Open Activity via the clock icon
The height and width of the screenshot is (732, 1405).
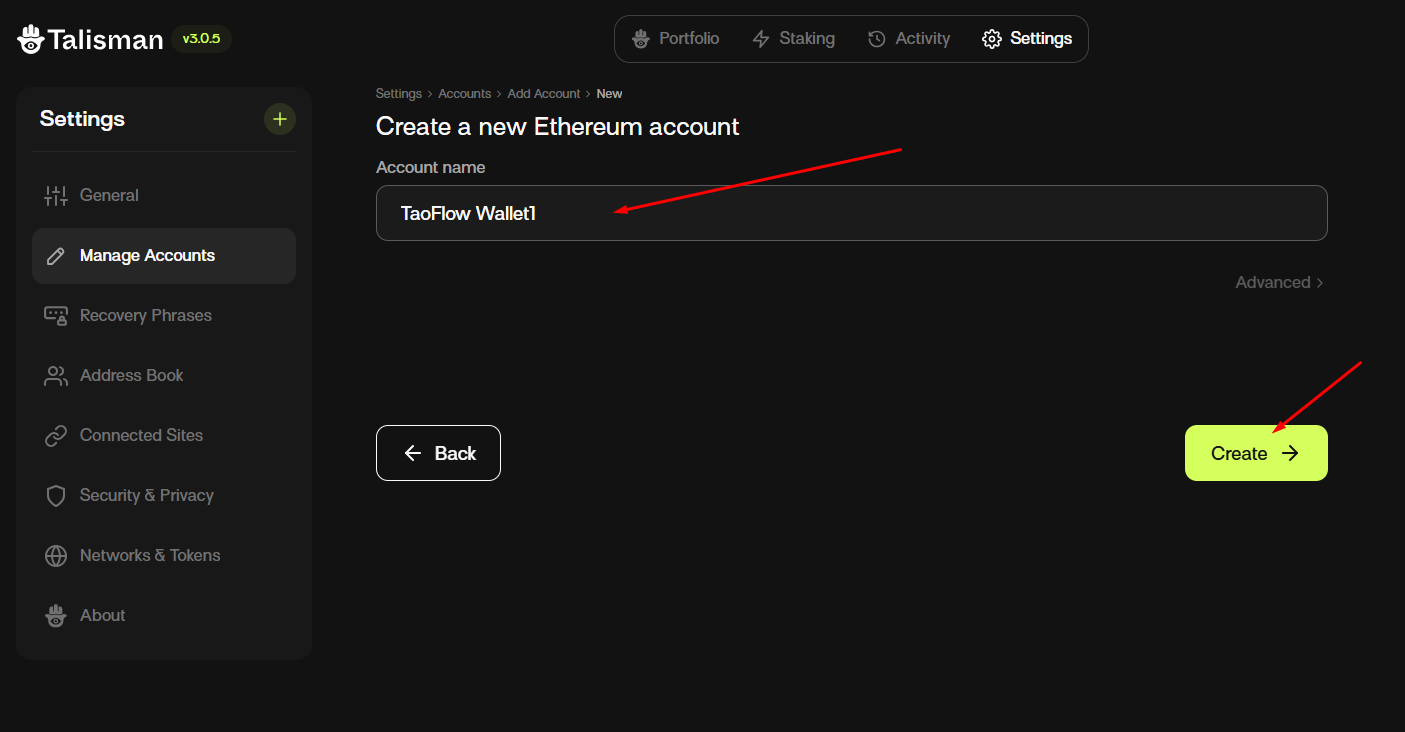(878, 38)
